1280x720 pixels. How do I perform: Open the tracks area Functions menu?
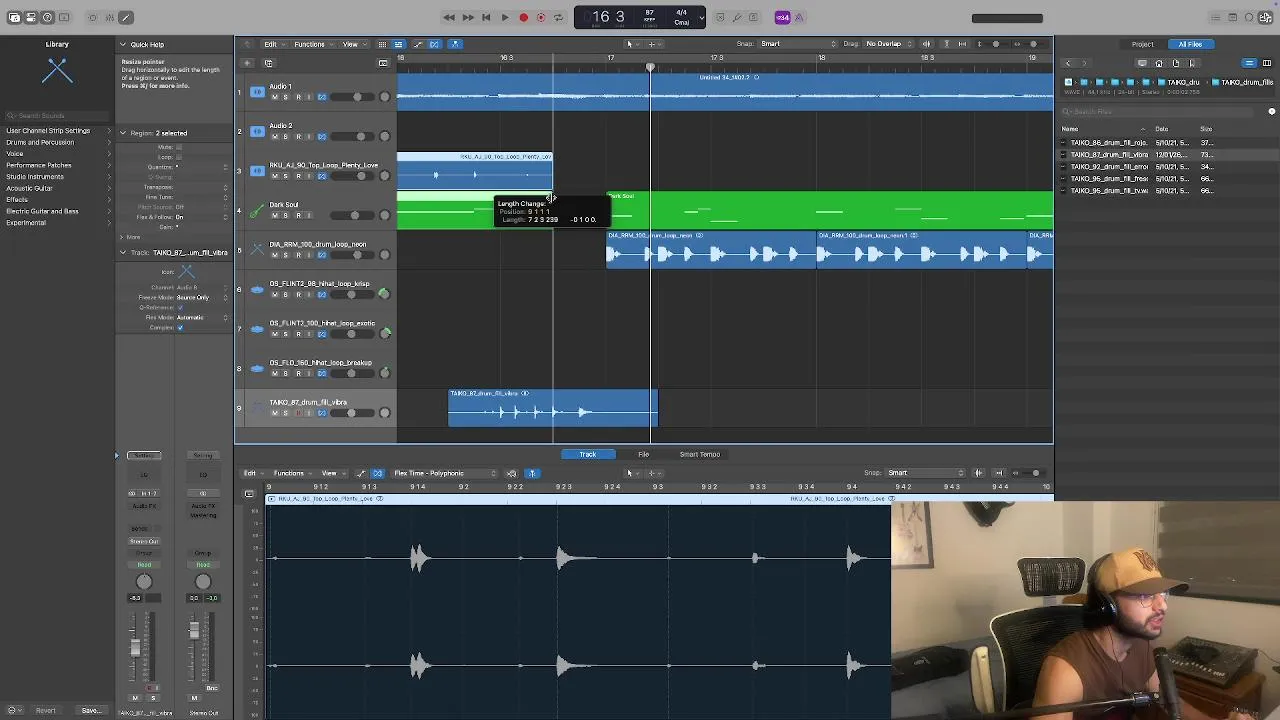pos(312,44)
